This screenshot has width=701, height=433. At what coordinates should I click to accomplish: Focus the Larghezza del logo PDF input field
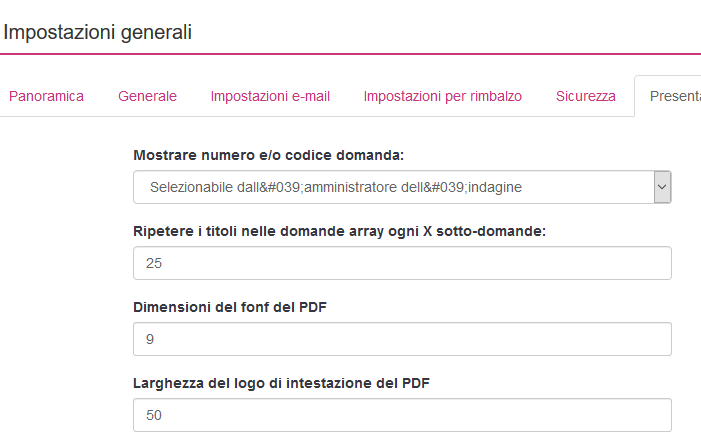coord(401,415)
